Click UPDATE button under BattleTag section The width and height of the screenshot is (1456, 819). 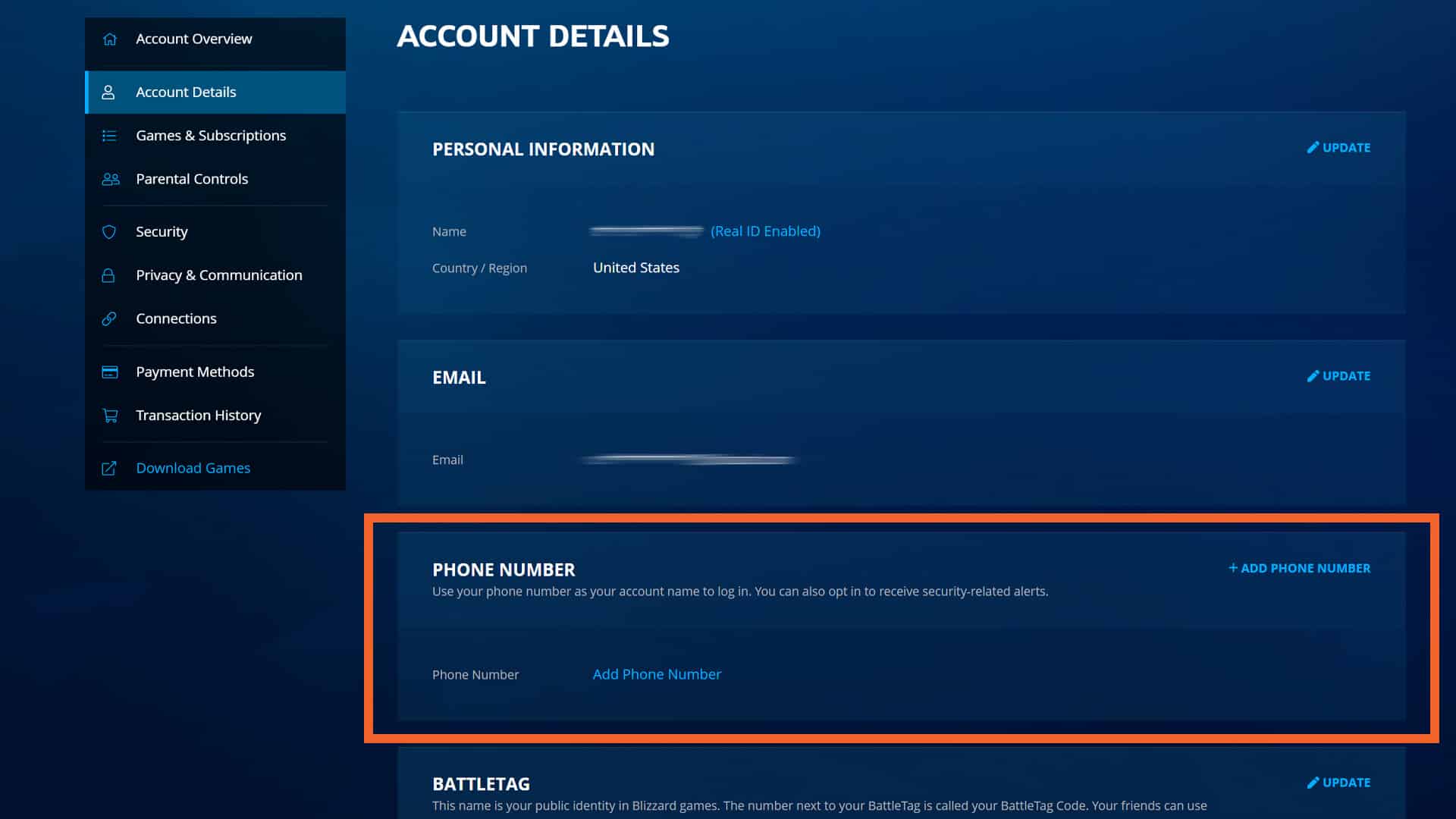coord(1339,782)
